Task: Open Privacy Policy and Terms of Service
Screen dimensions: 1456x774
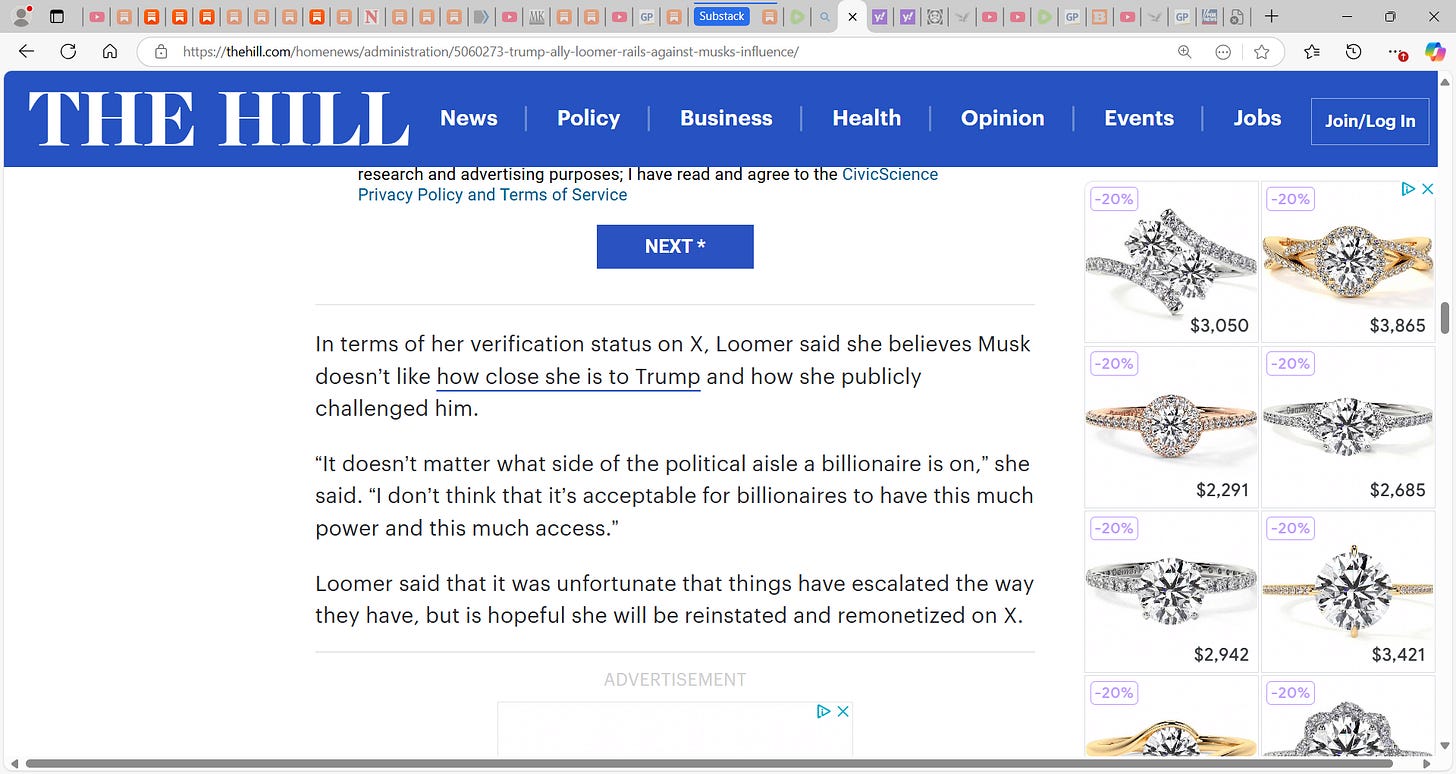Action: pos(492,195)
